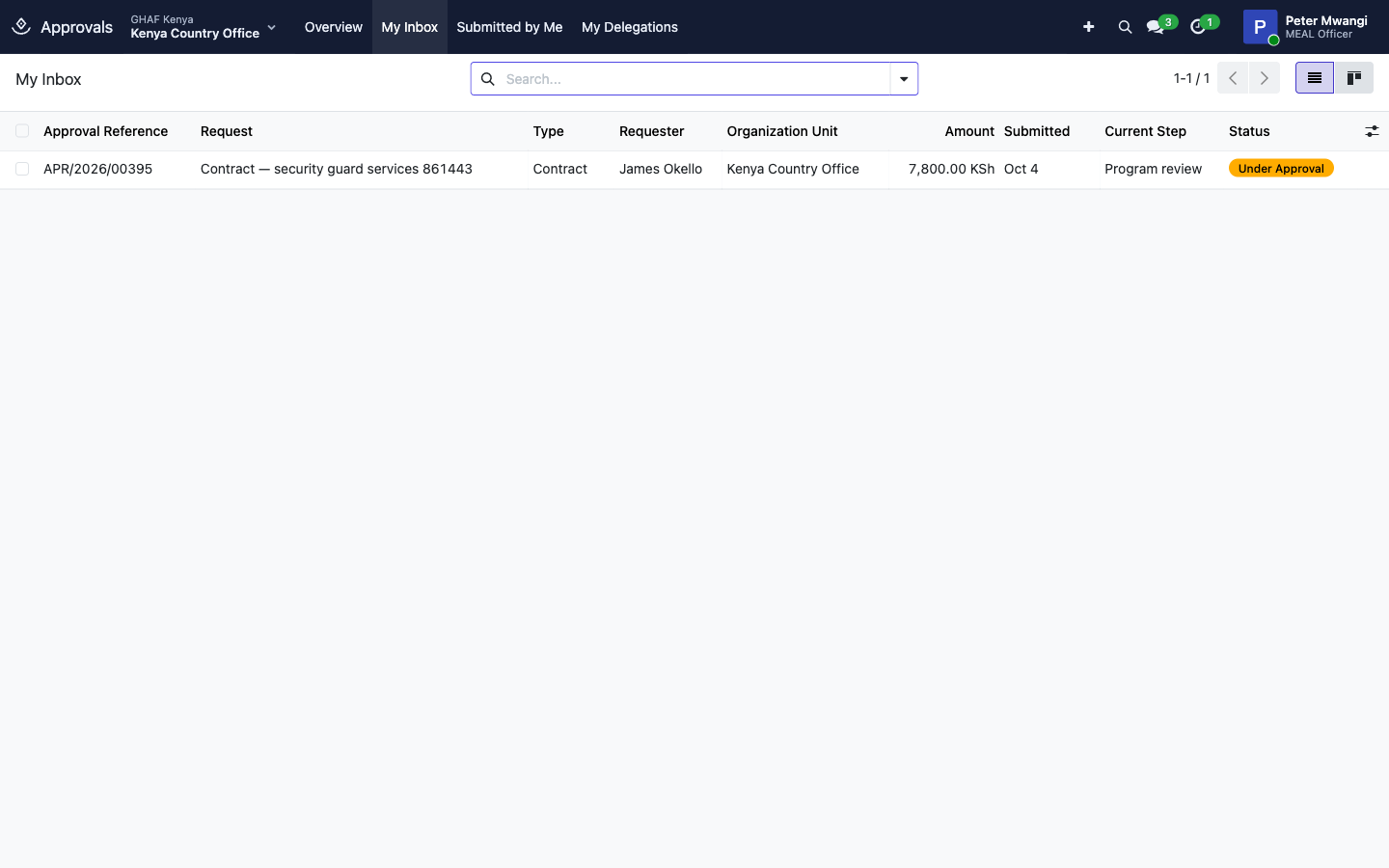The width and height of the screenshot is (1389, 868).
Task: Open the optional columns settings icon
Action: click(x=1372, y=131)
